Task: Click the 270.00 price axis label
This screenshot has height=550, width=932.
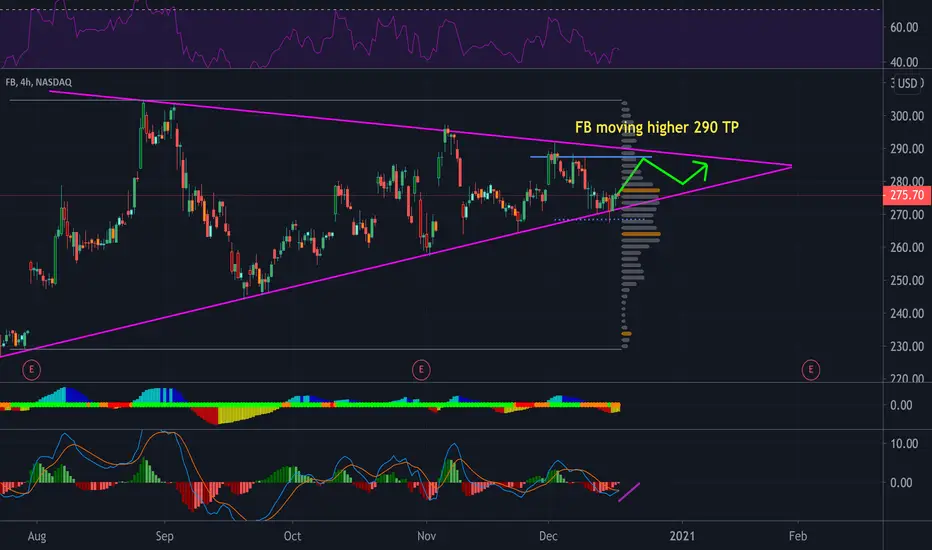Action: (x=906, y=215)
